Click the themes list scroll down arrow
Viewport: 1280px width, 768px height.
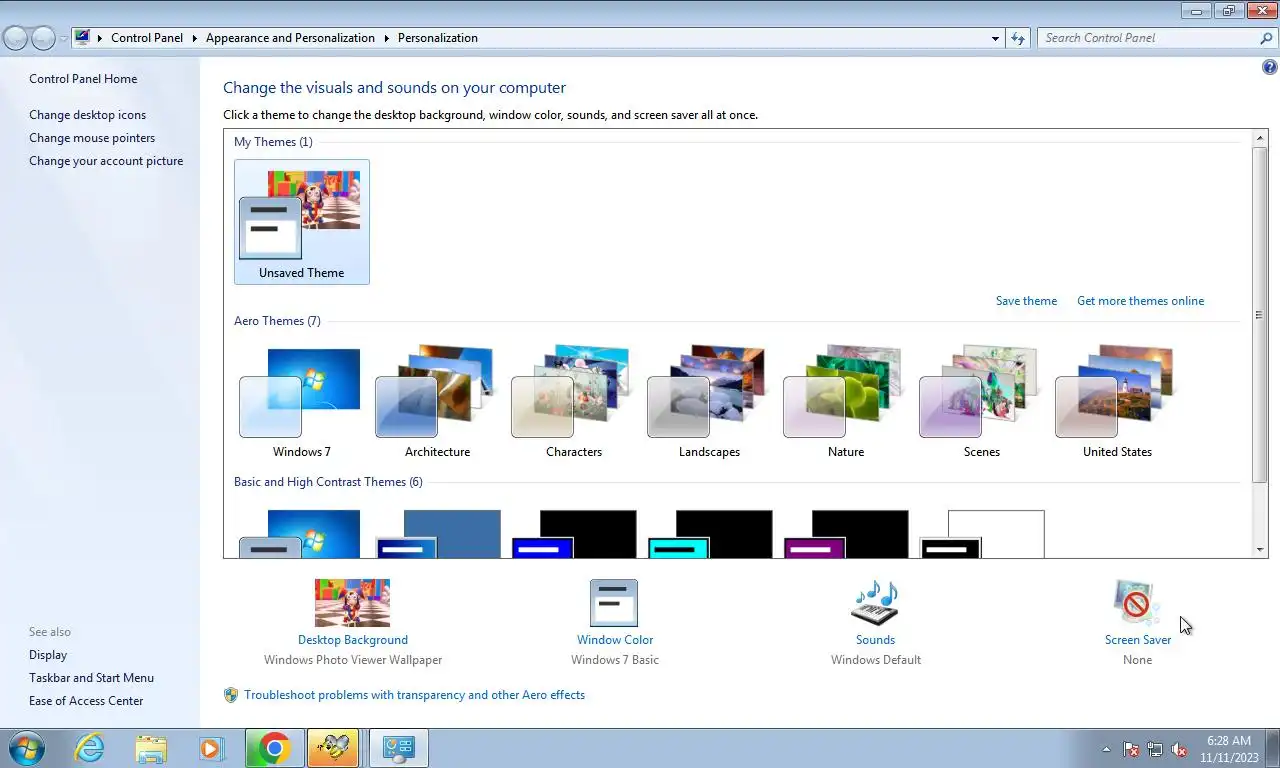click(x=1260, y=550)
